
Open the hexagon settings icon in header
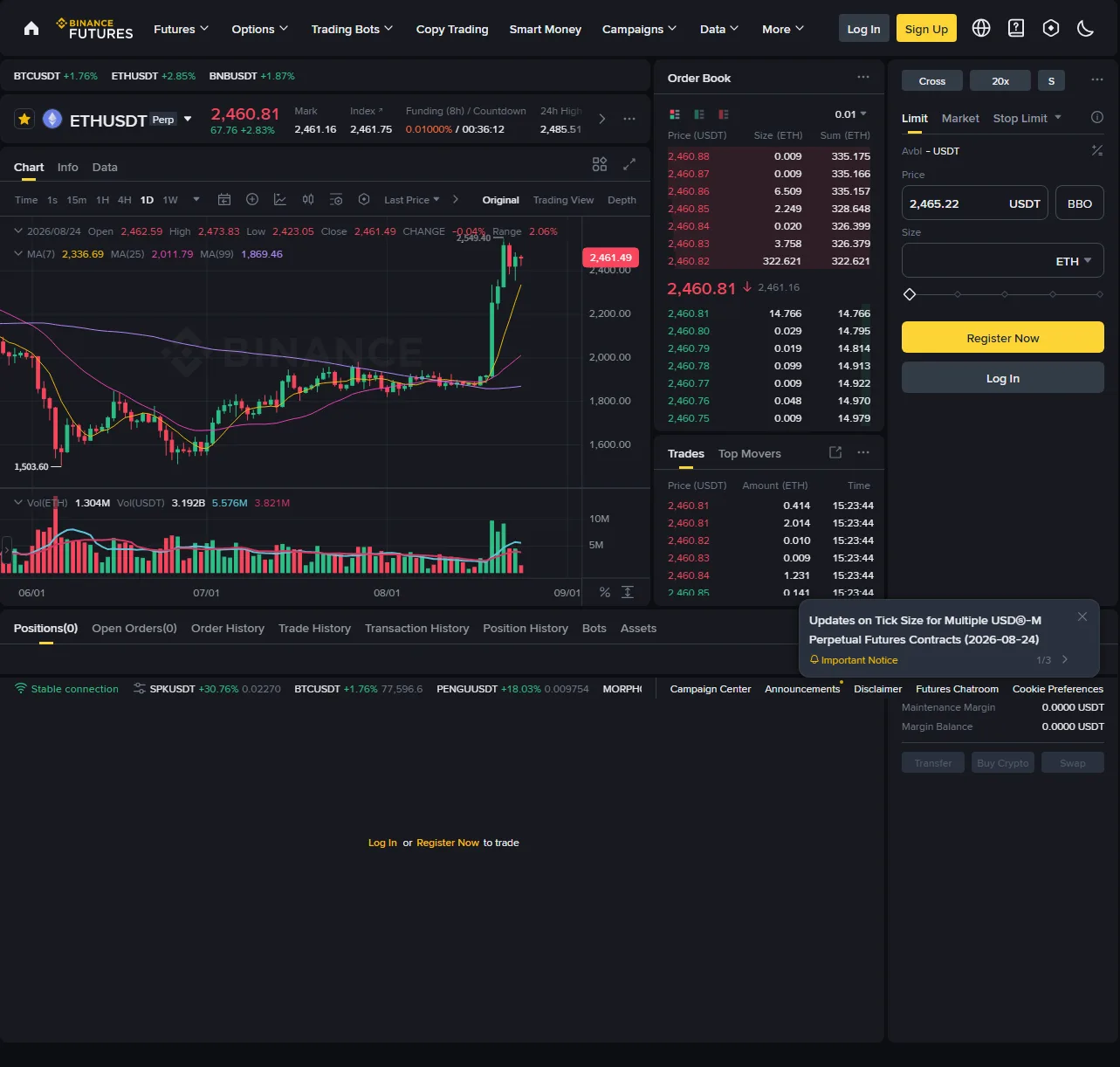[x=1051, y=28]
